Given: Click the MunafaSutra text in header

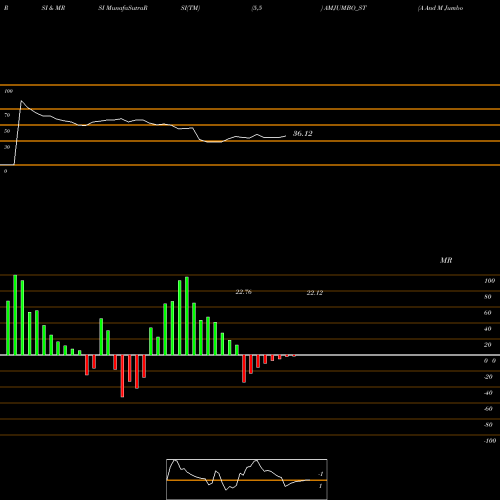Looking at the screenshot, I should pos(125,8).
